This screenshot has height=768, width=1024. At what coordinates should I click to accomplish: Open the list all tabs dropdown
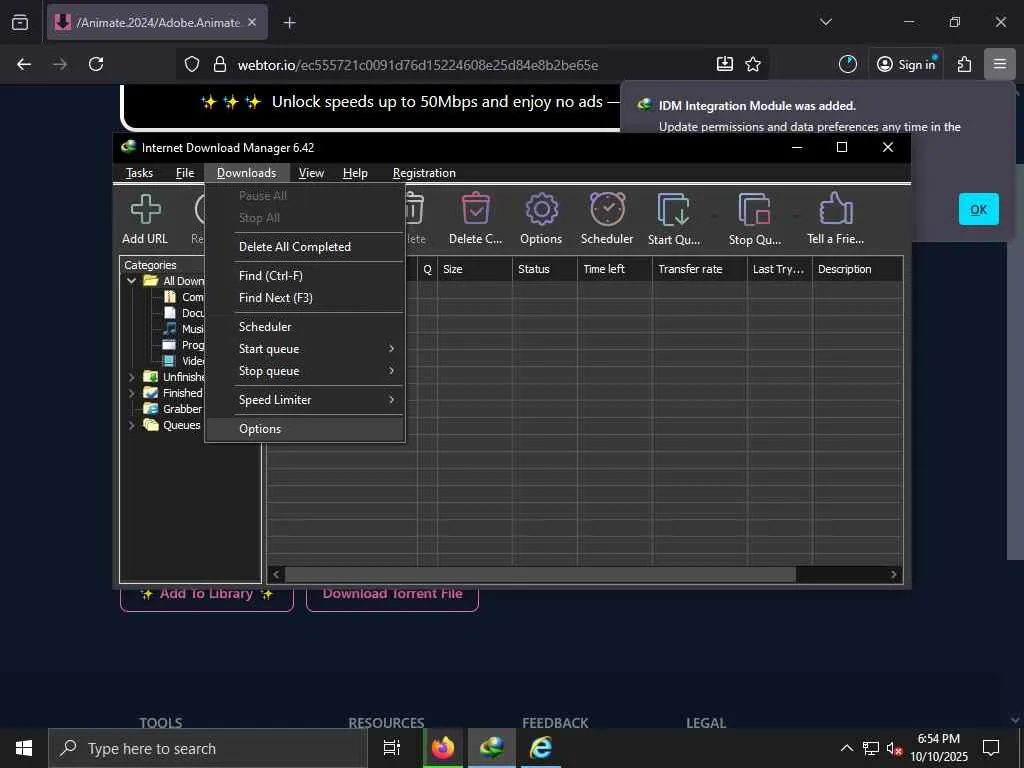(x=825, y=22)
